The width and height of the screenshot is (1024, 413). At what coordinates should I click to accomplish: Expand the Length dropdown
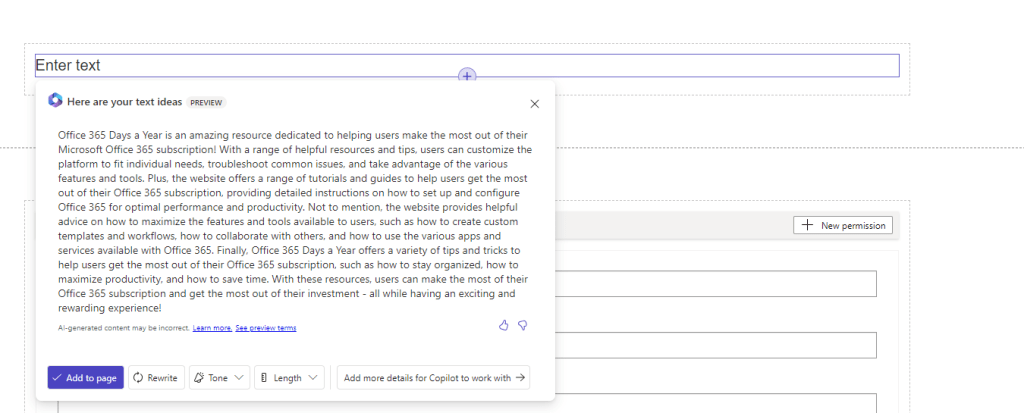289,378
